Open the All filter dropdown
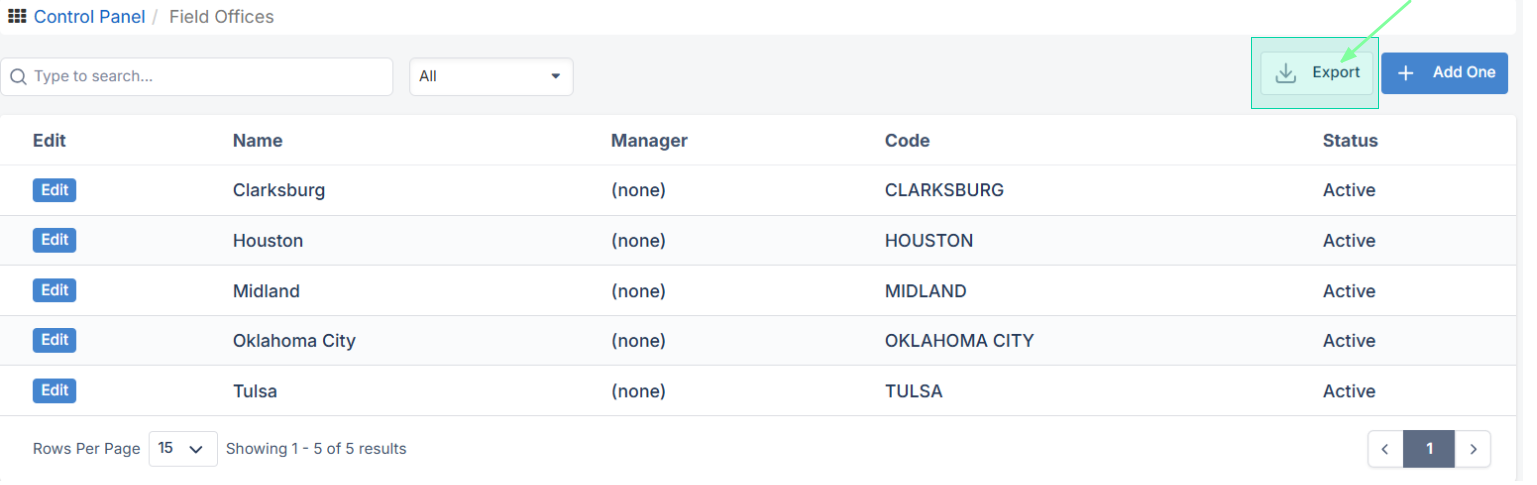This screenshot has height=485, width=1537. pos(491,77)
